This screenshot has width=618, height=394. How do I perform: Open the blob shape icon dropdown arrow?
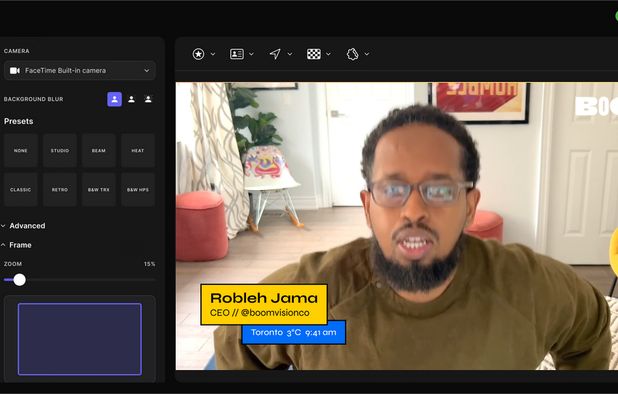pyautogui.click(x=367, y=54)
